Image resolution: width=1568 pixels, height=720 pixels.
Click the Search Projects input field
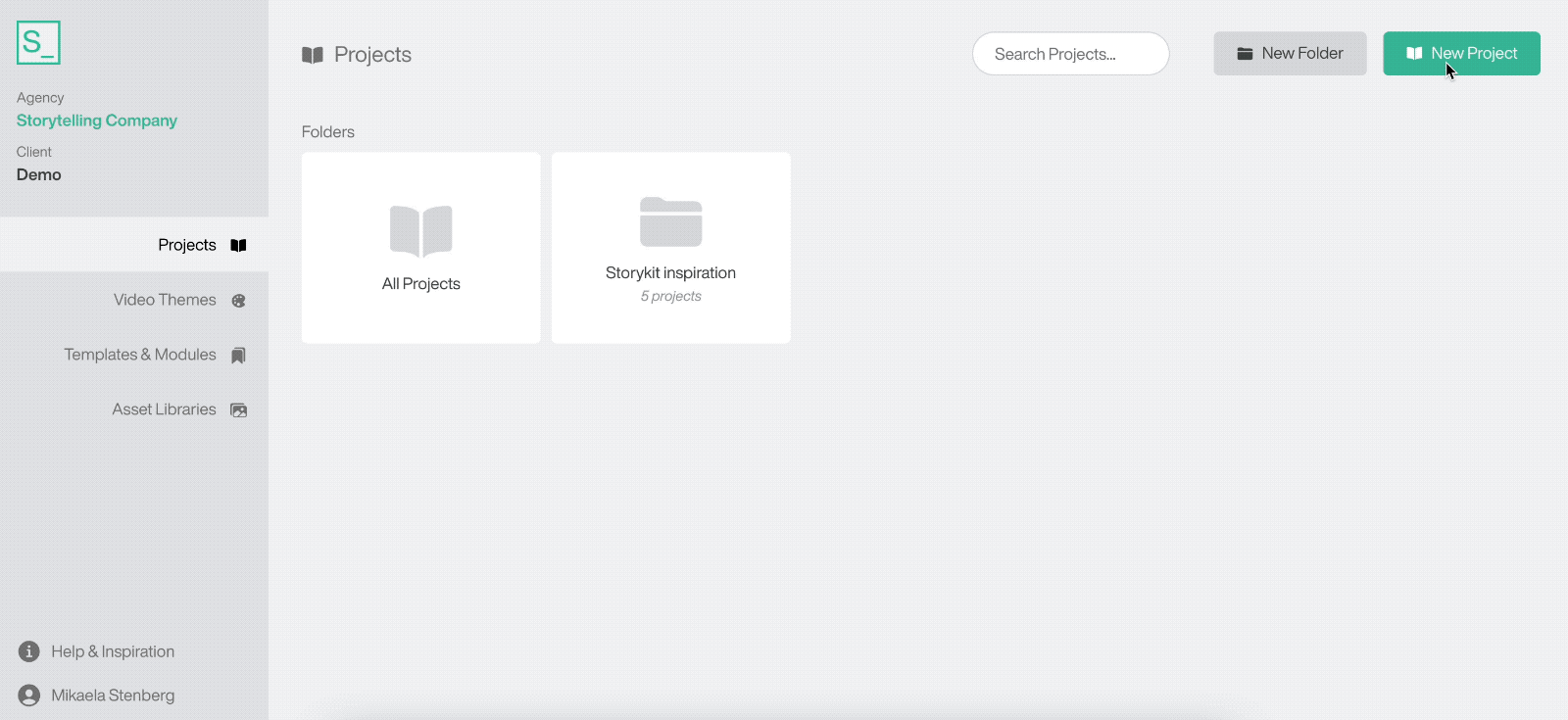1070,54
